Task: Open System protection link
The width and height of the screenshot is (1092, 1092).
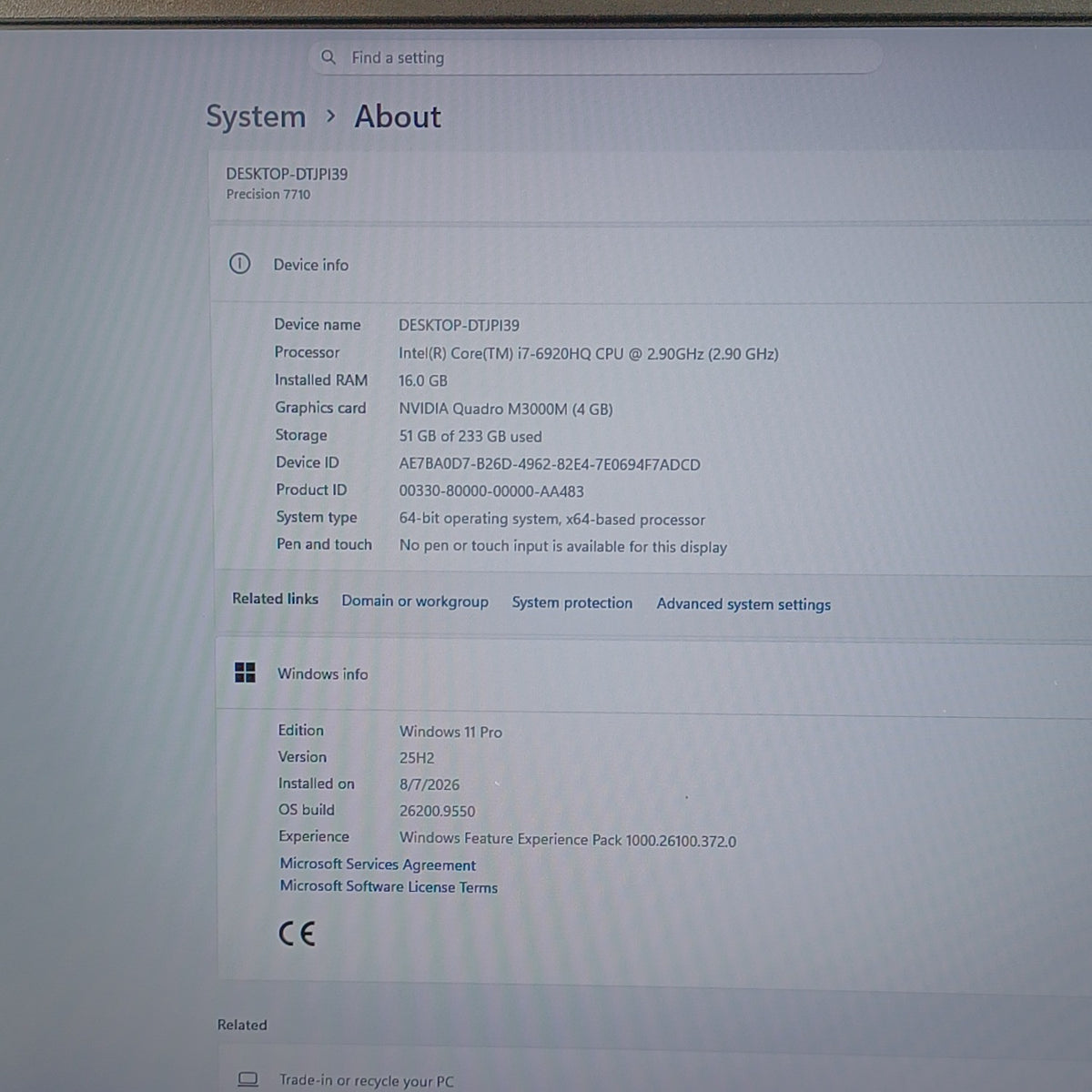Action: point(572,602)
